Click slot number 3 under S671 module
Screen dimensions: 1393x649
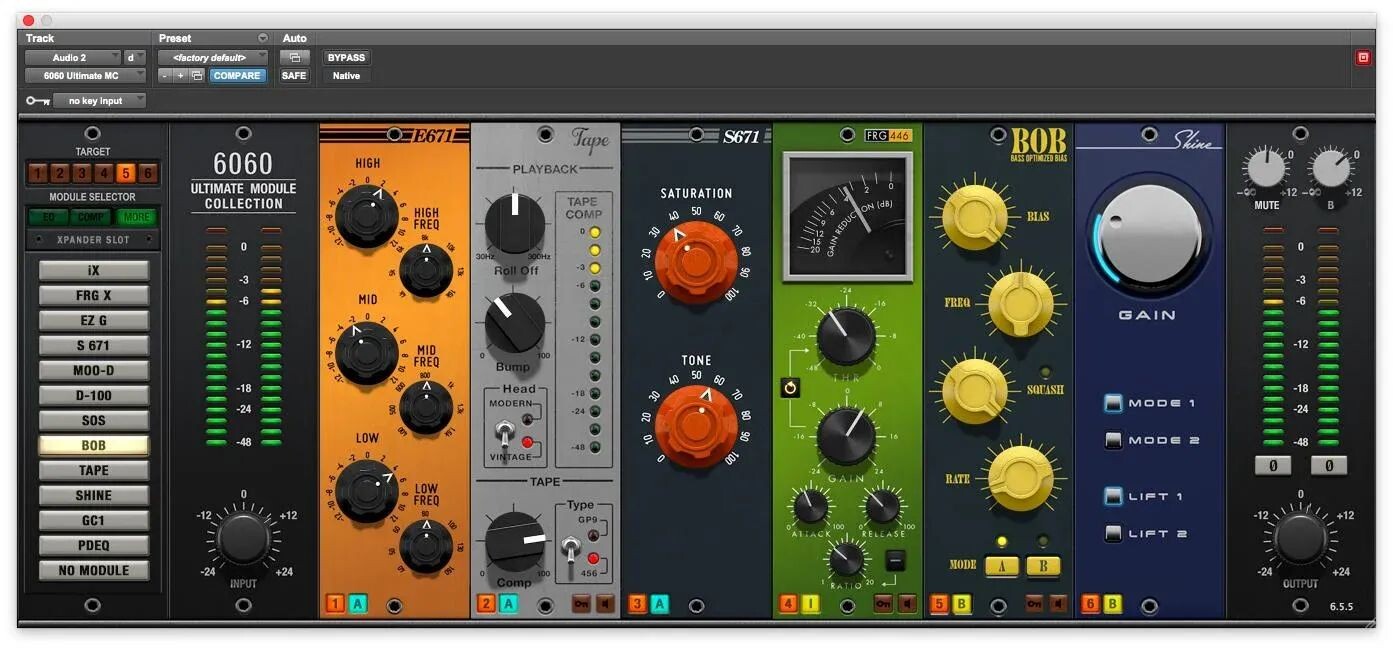pyautogui.click(x=637, y=604)
